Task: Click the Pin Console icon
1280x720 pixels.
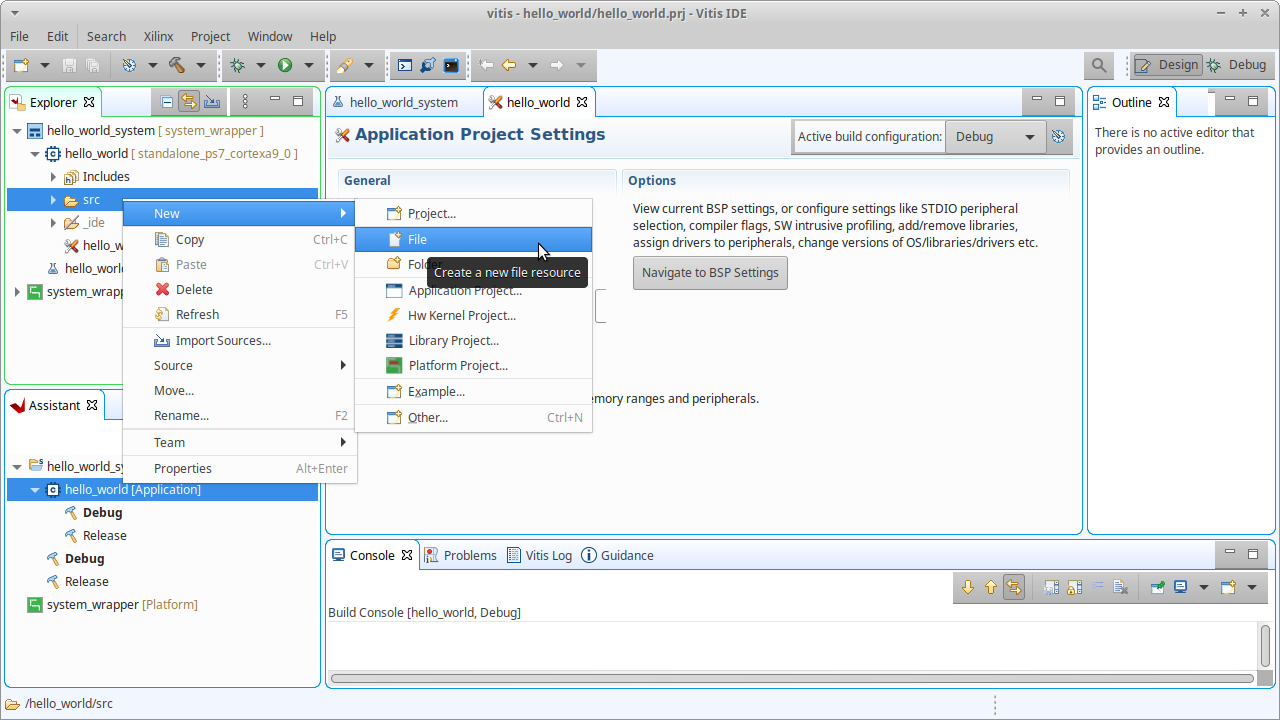Action: point(1157,587)
